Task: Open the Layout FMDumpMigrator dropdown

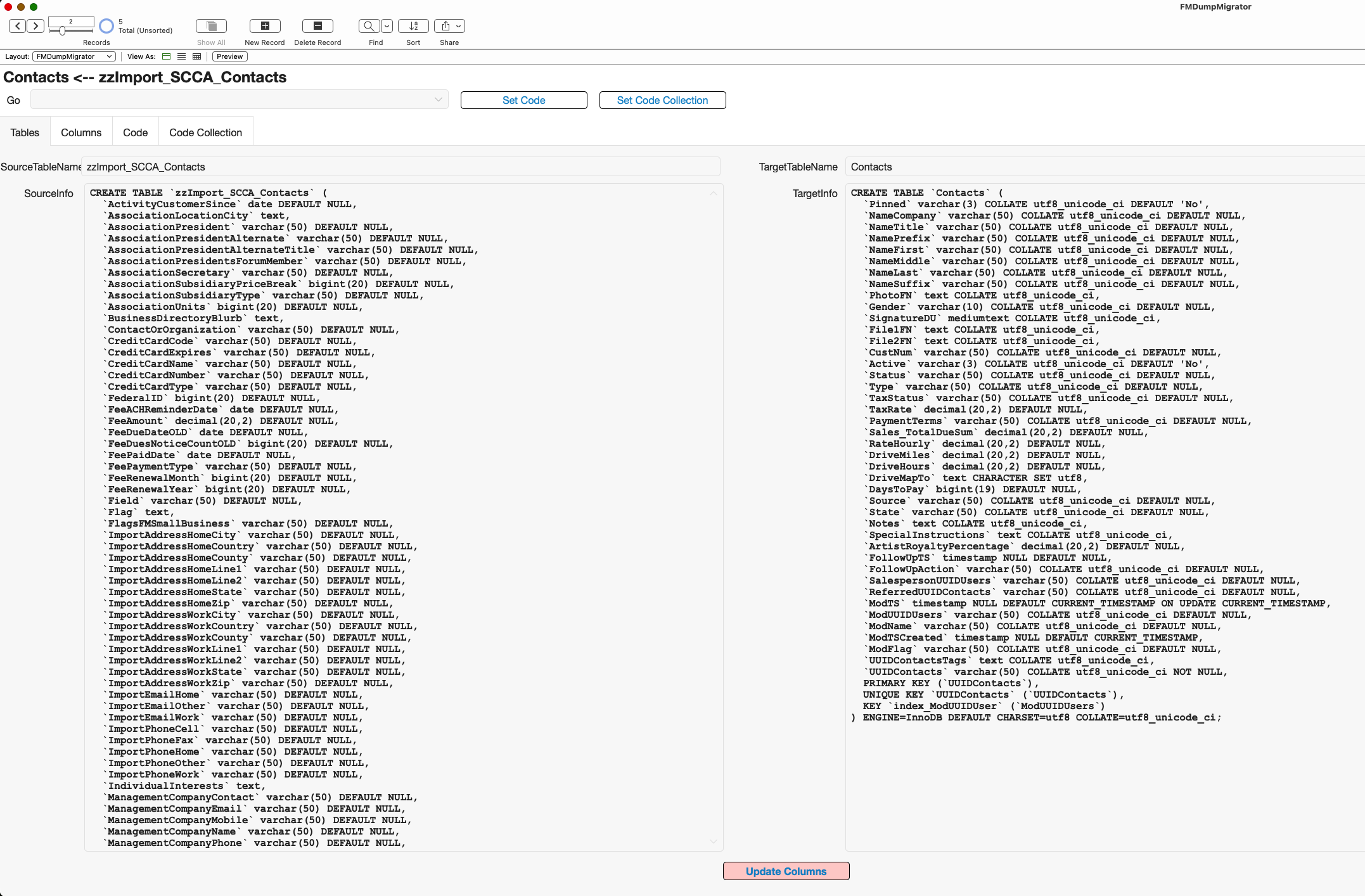Action: (74, 56)
